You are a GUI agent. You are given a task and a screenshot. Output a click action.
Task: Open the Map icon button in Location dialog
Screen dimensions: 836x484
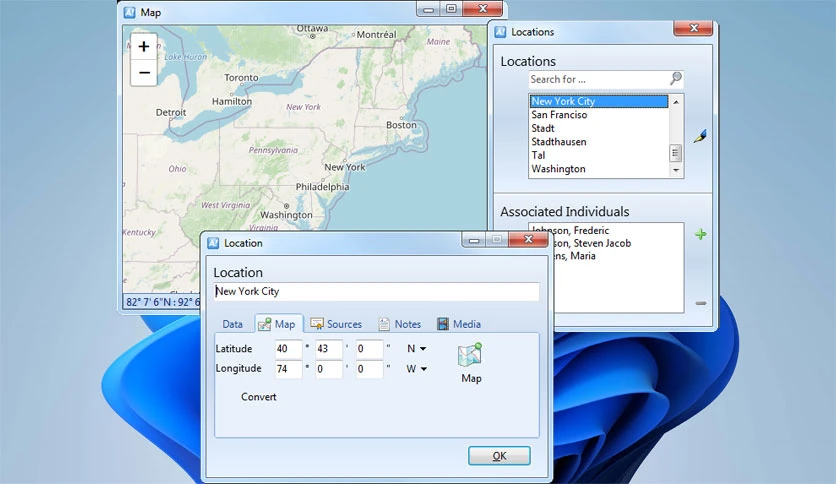471,363
